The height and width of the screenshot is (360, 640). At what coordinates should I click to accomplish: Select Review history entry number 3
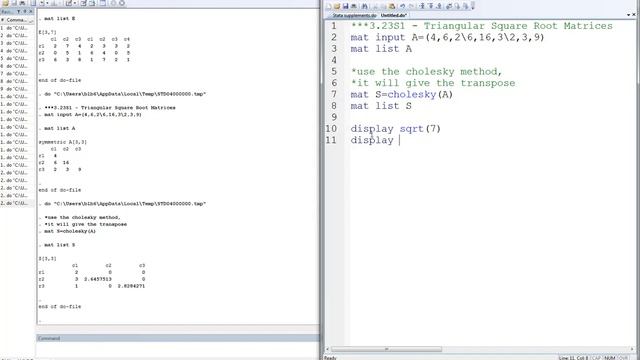point(17,43)
